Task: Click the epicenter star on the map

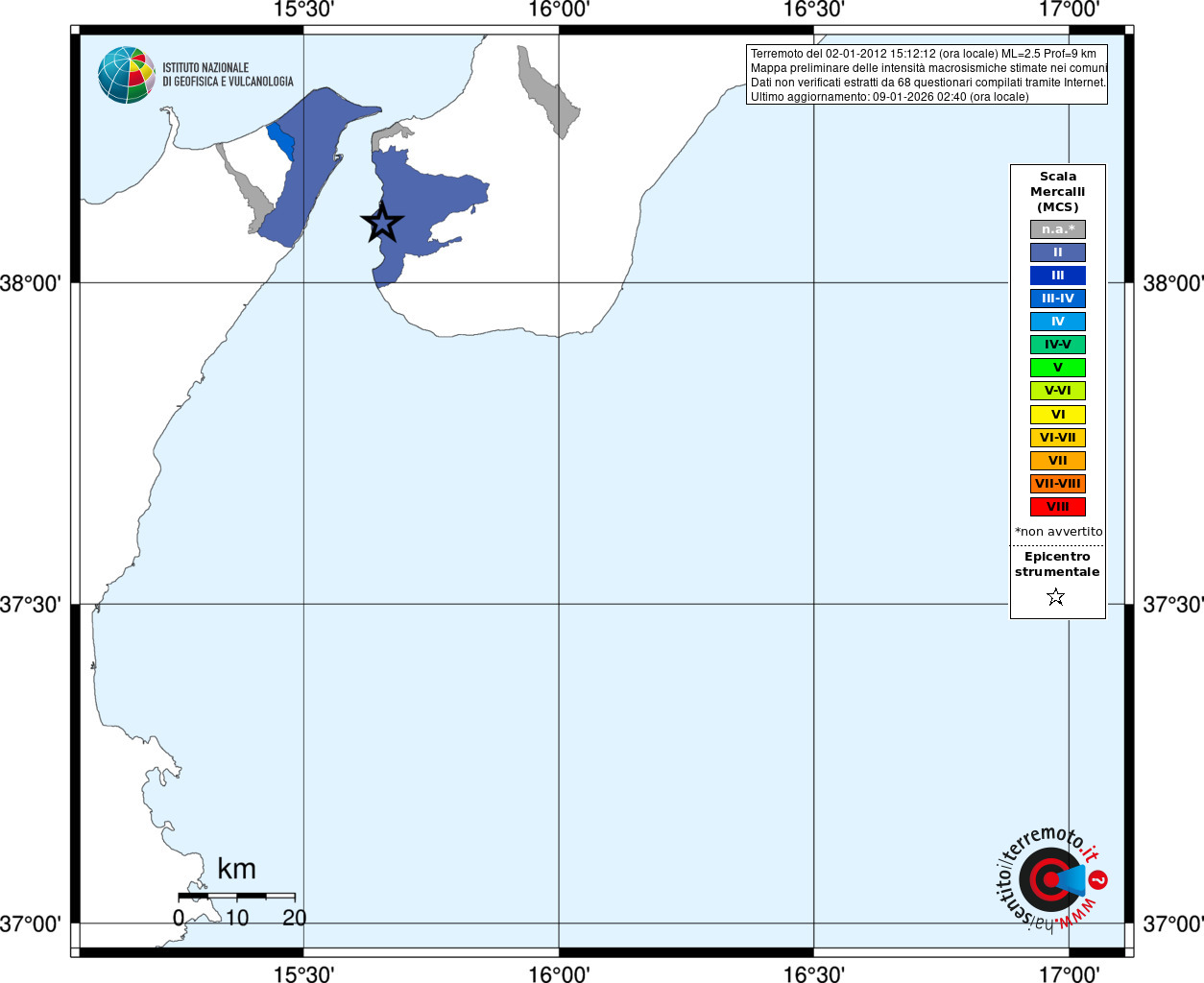Action: pyautogui.click(x=382, y=223)
